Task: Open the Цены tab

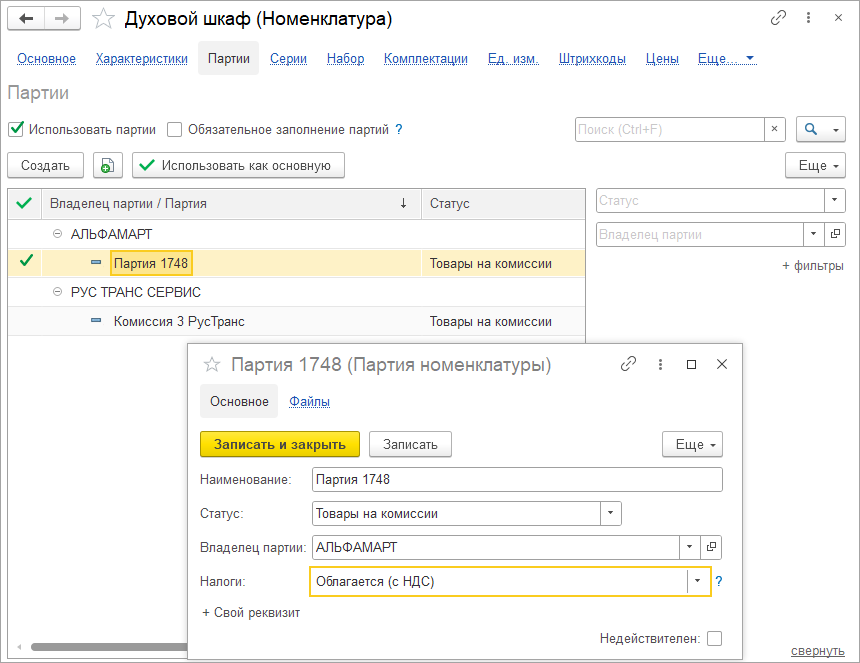Action: tap(662, 58)
